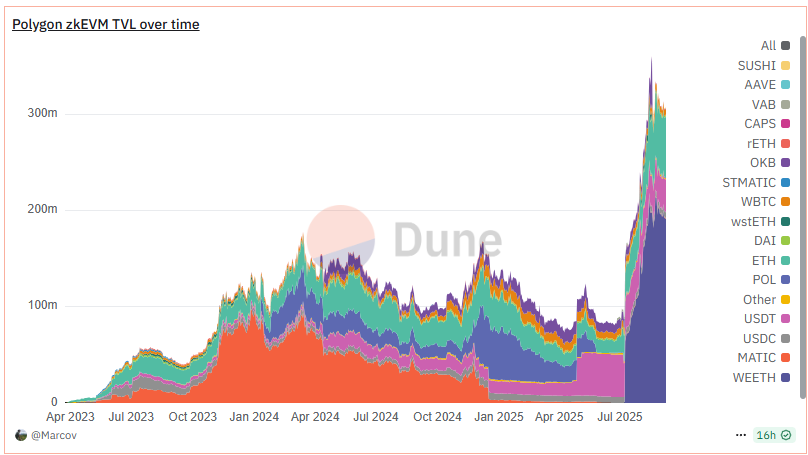Click the 16h refresh status badge
The image size is (808, 455).
(773, 435)
